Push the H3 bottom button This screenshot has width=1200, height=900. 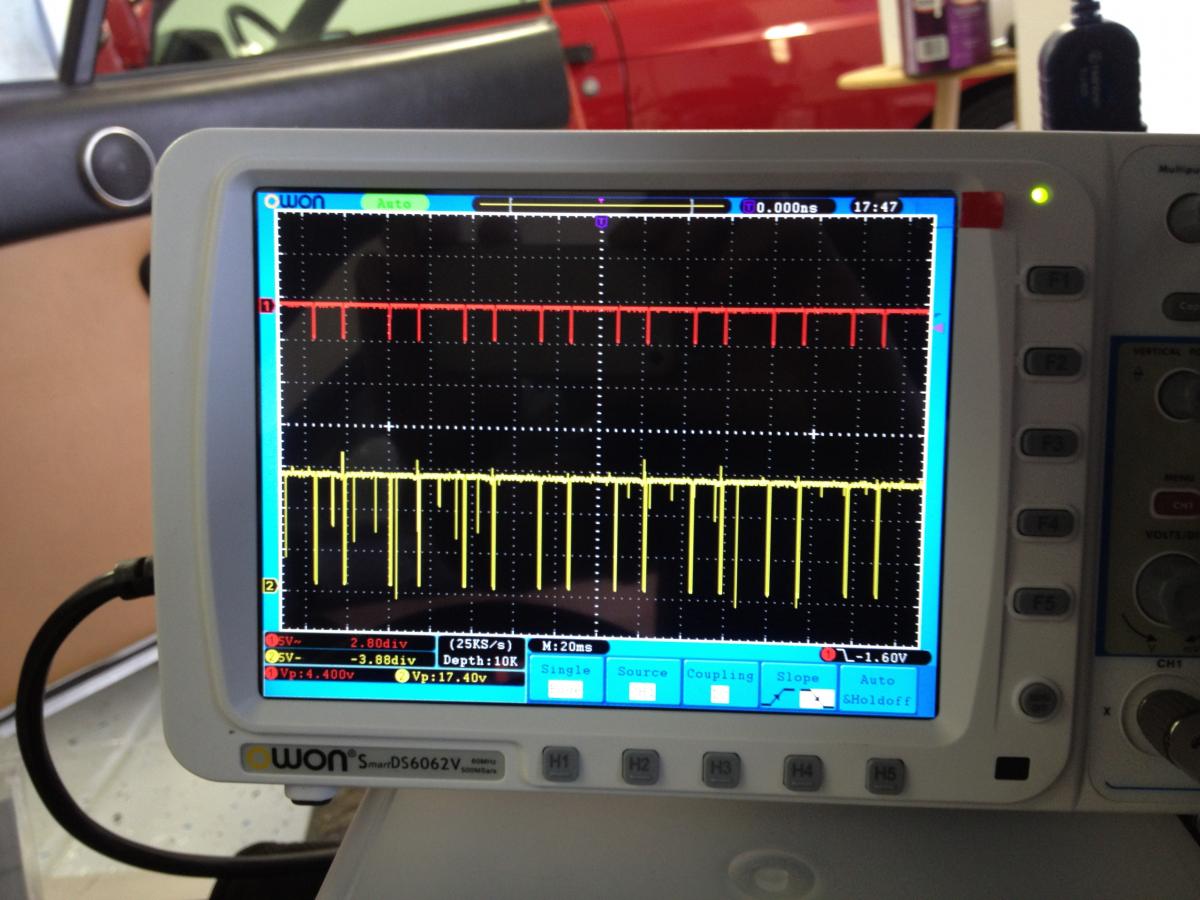point(721,770)
